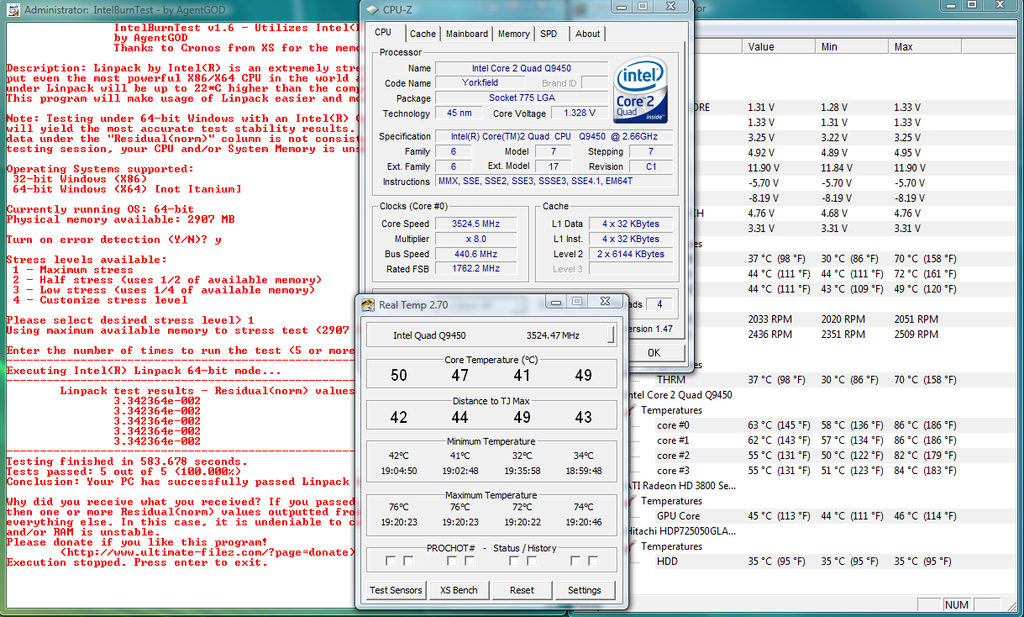Go to the SPD tab in CPU-Z
The image size is (1024, 617).
coord(549,34)
